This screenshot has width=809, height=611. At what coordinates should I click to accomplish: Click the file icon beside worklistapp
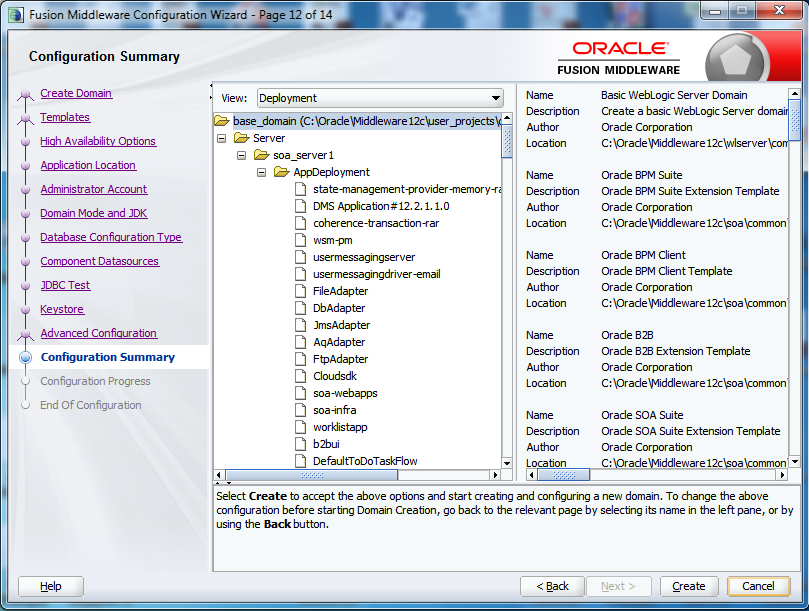(301, 427)
